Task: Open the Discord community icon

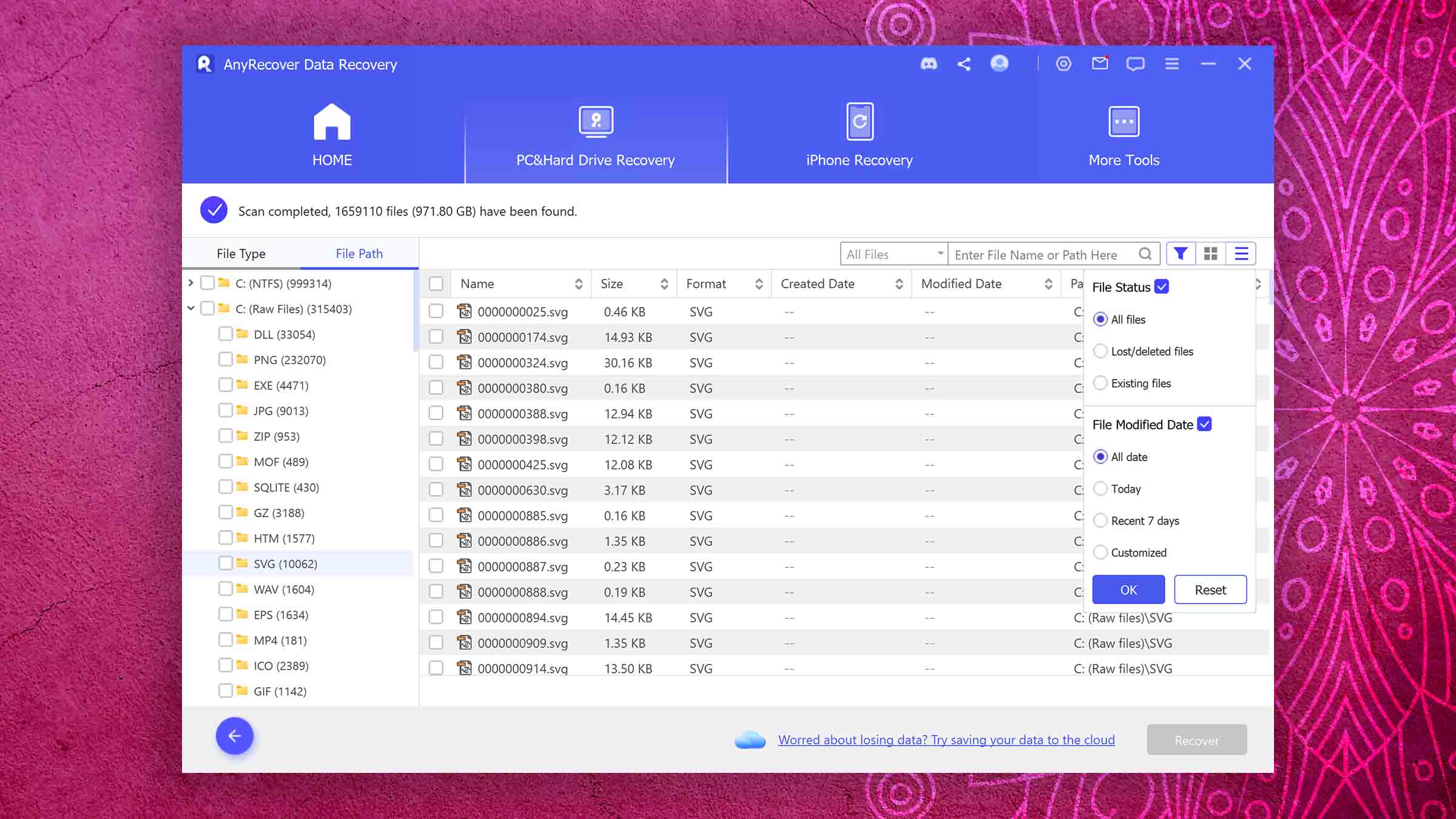Action: coord(928,64)
